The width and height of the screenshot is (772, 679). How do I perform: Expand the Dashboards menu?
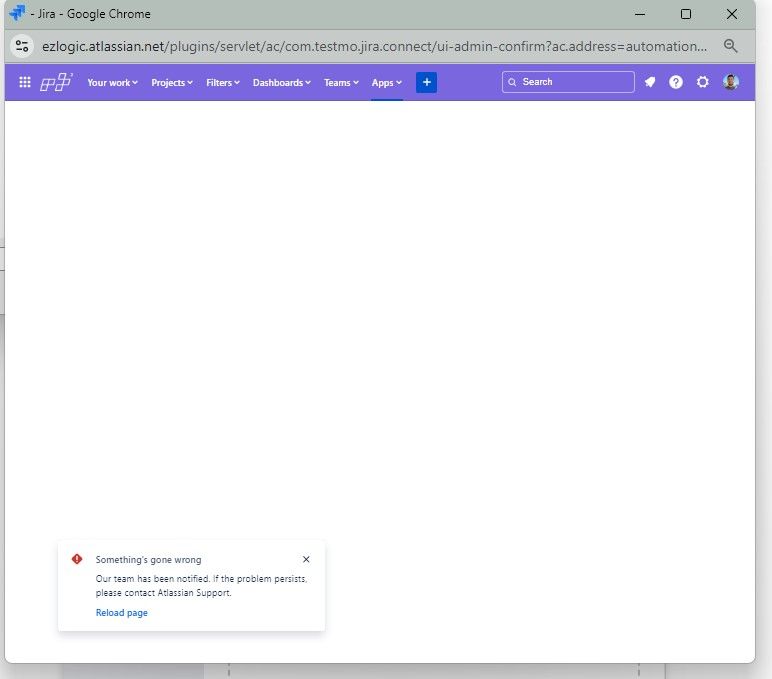282,83
